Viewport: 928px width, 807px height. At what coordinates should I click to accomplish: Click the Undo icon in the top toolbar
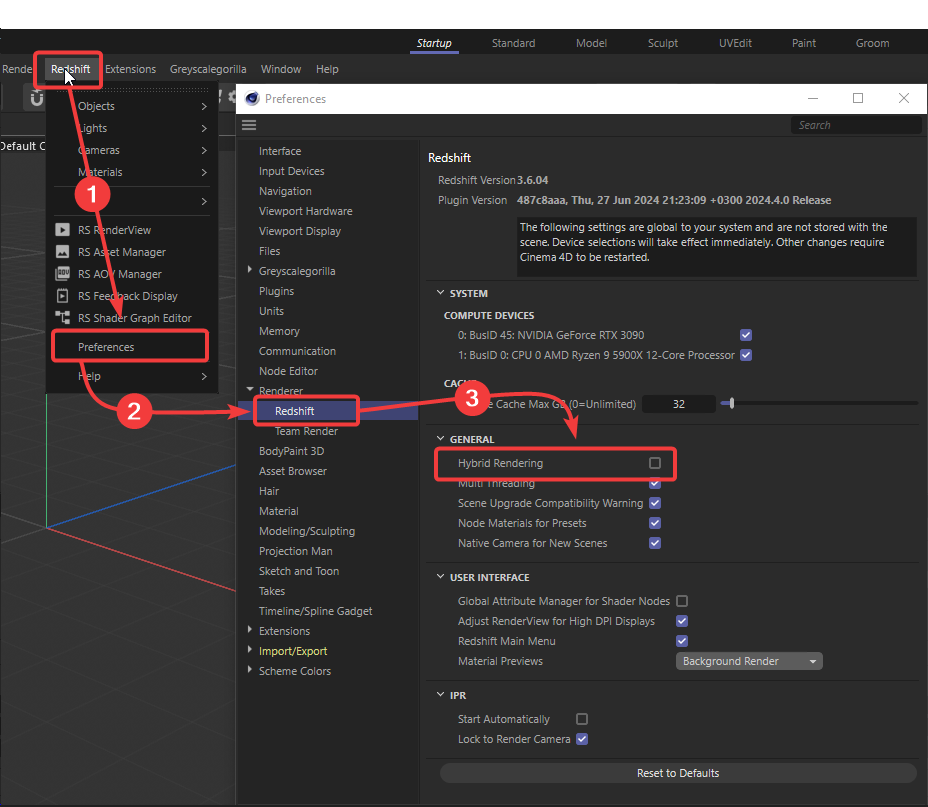36,97
